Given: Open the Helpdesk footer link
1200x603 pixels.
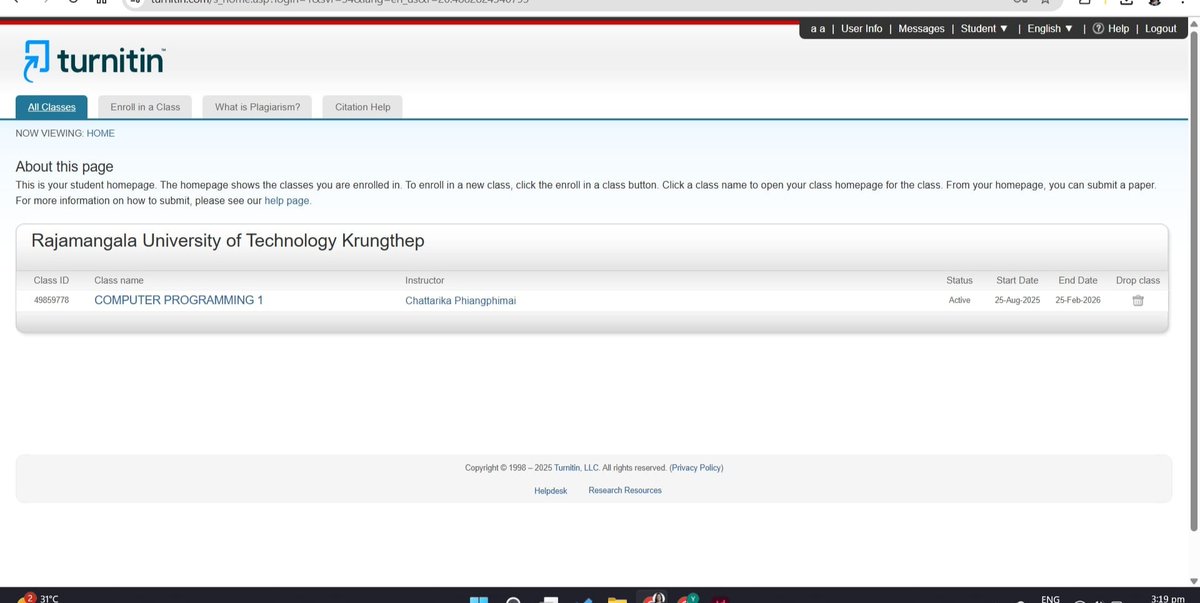Looking at the screenshot, I should pyautogui.click(x=550, y=490).
